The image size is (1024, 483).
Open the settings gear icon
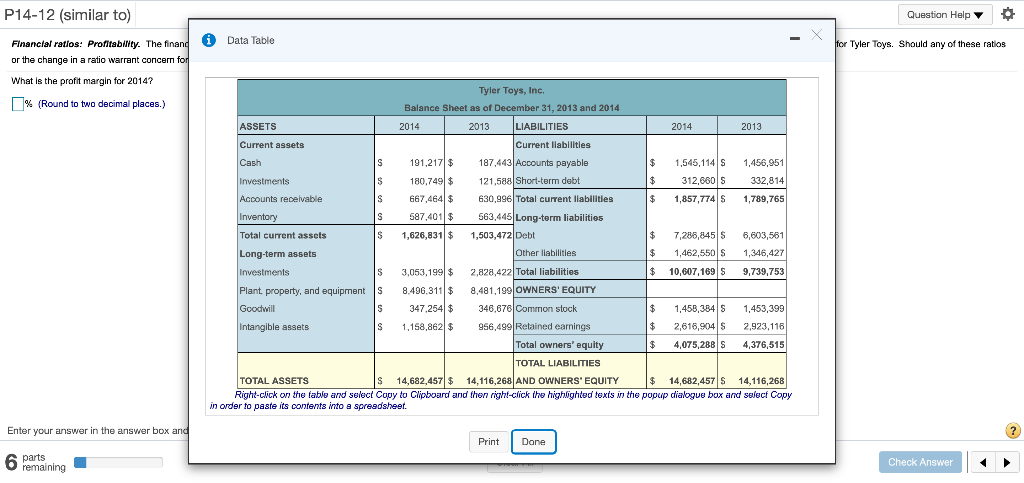pyautogui.click(x=1007, y=14)
